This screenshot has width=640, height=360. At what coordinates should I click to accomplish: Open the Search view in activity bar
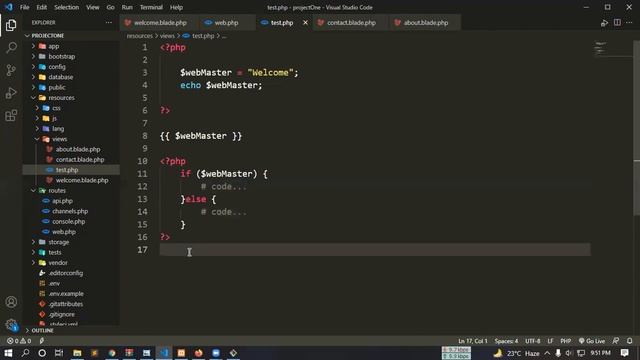click(x=11, y=48)
